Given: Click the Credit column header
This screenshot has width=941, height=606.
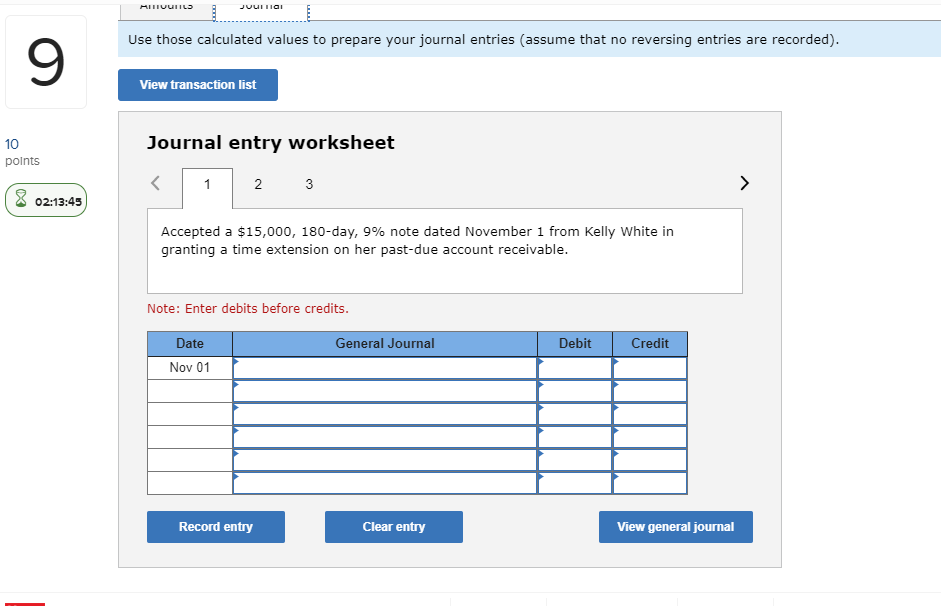Looking at the screenshot, I should [x=650, y=344].
